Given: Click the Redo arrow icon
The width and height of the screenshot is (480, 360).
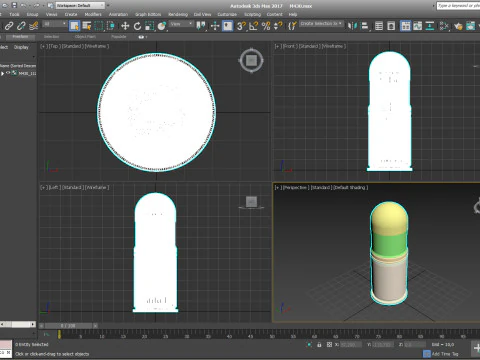Looking at the screenshot, I should click(x=36, y=5).
